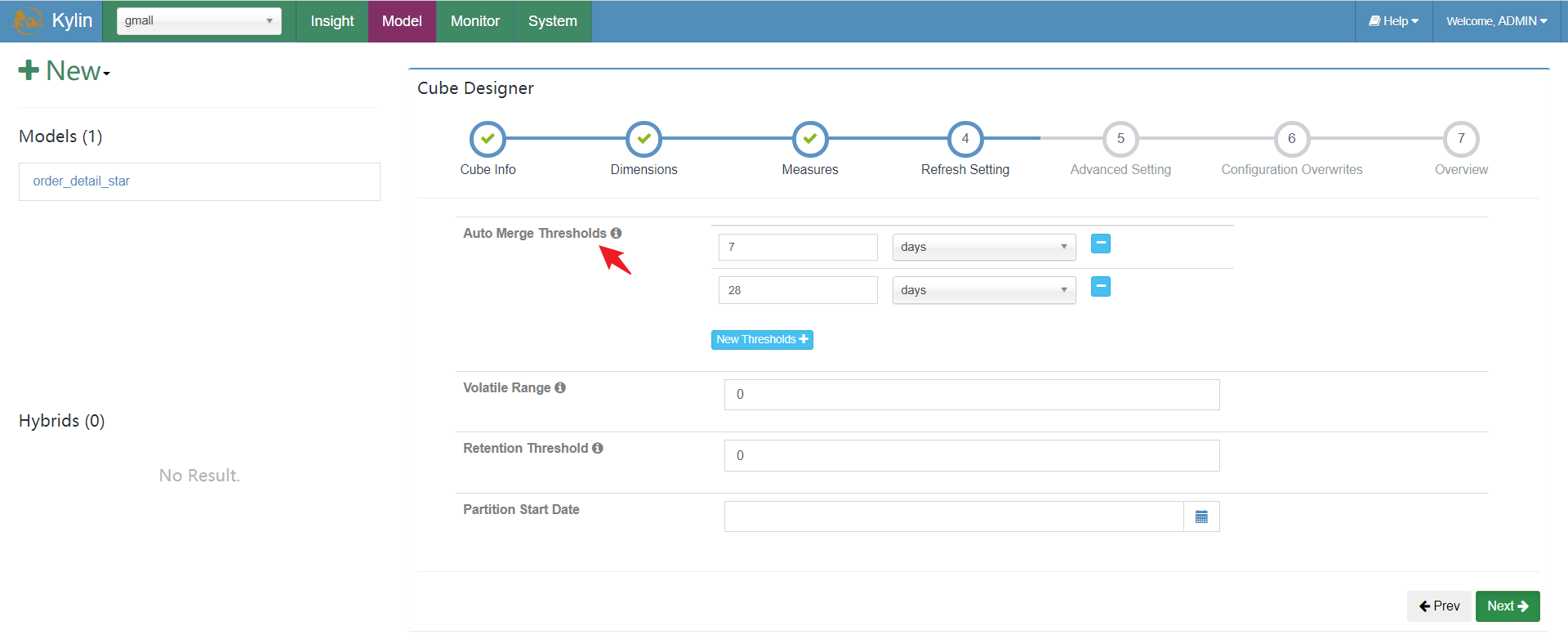Click the threshold field containing 7
Viewport: 1568px width, 635px height.
pos(798,247)
